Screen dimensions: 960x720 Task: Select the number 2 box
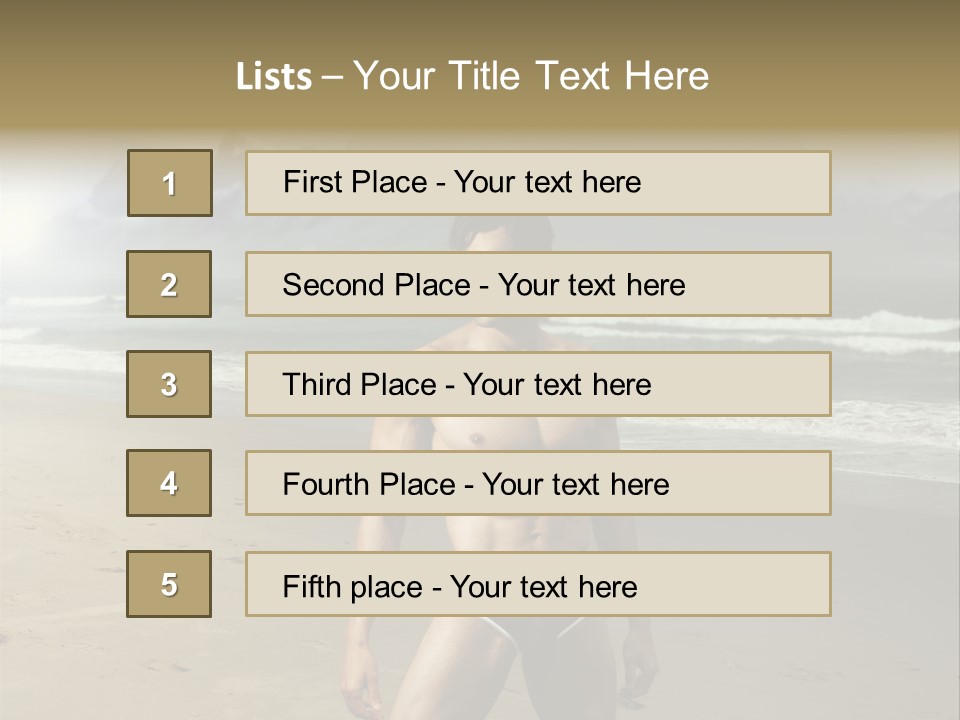[169, 284]
